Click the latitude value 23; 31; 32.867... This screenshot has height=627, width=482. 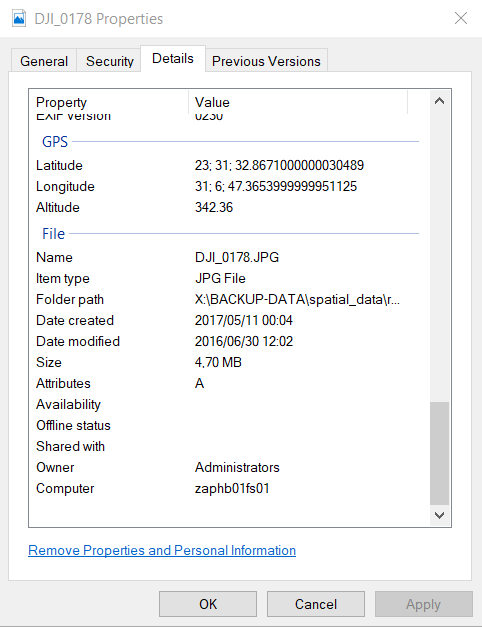[279, 165]
